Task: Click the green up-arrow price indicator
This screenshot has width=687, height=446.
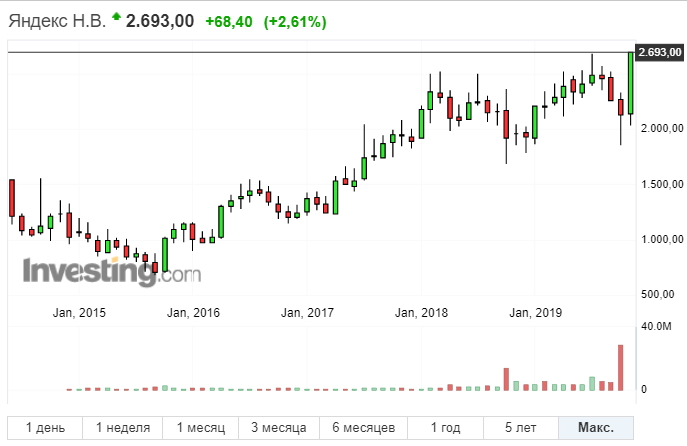Action: coord(116,17)
